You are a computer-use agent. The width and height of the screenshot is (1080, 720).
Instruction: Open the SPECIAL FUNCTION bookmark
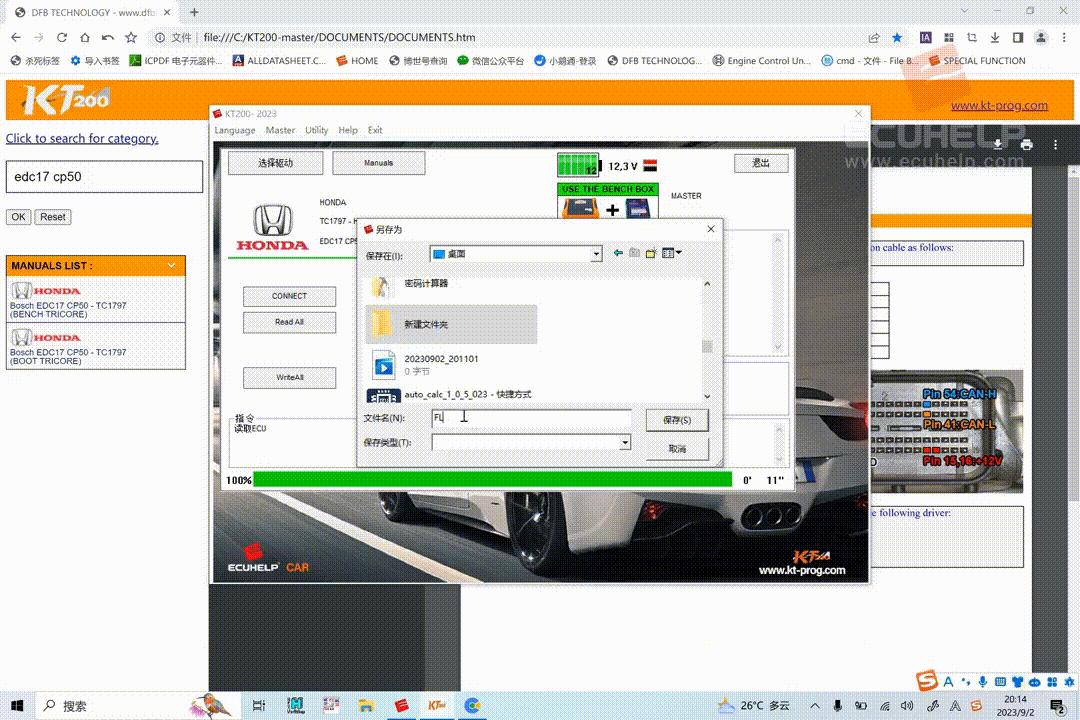point(977,61)
